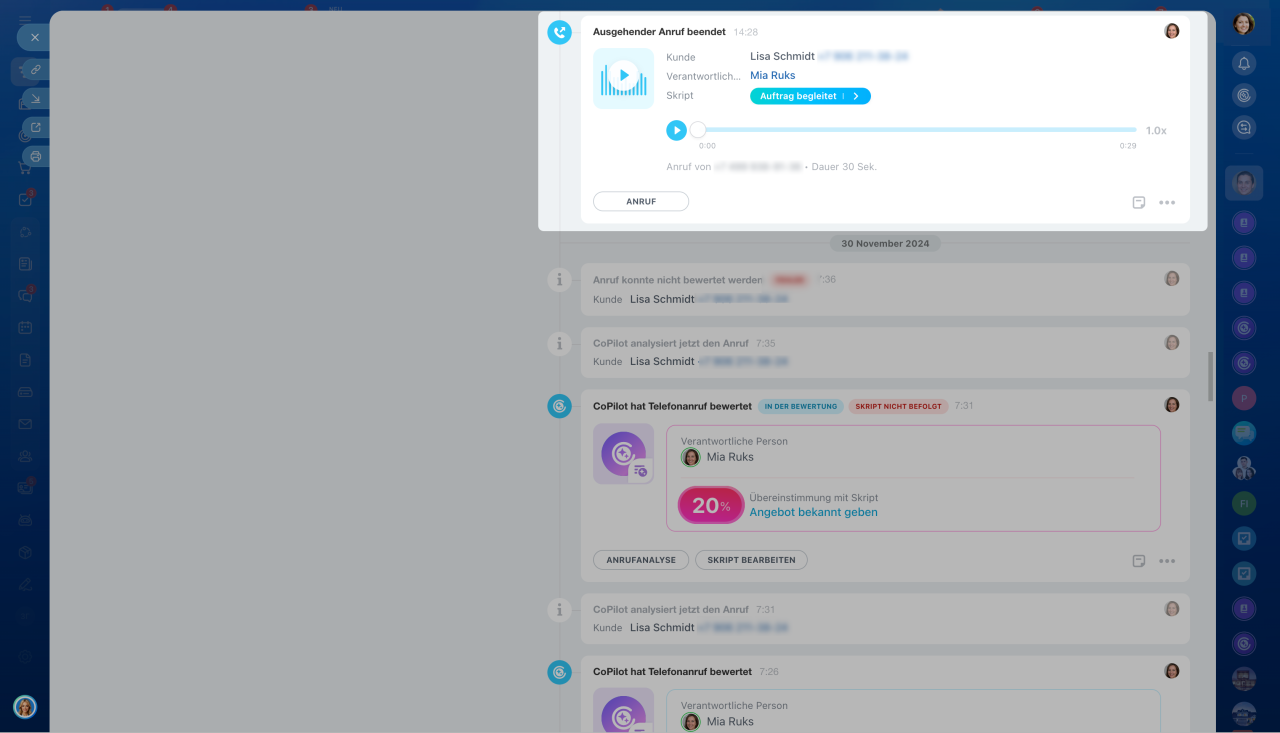Open Lisa Schmidt in the 7:35 CoPilot entry
The width and height of the screenshot is (1280, 733).
[662, 361]
